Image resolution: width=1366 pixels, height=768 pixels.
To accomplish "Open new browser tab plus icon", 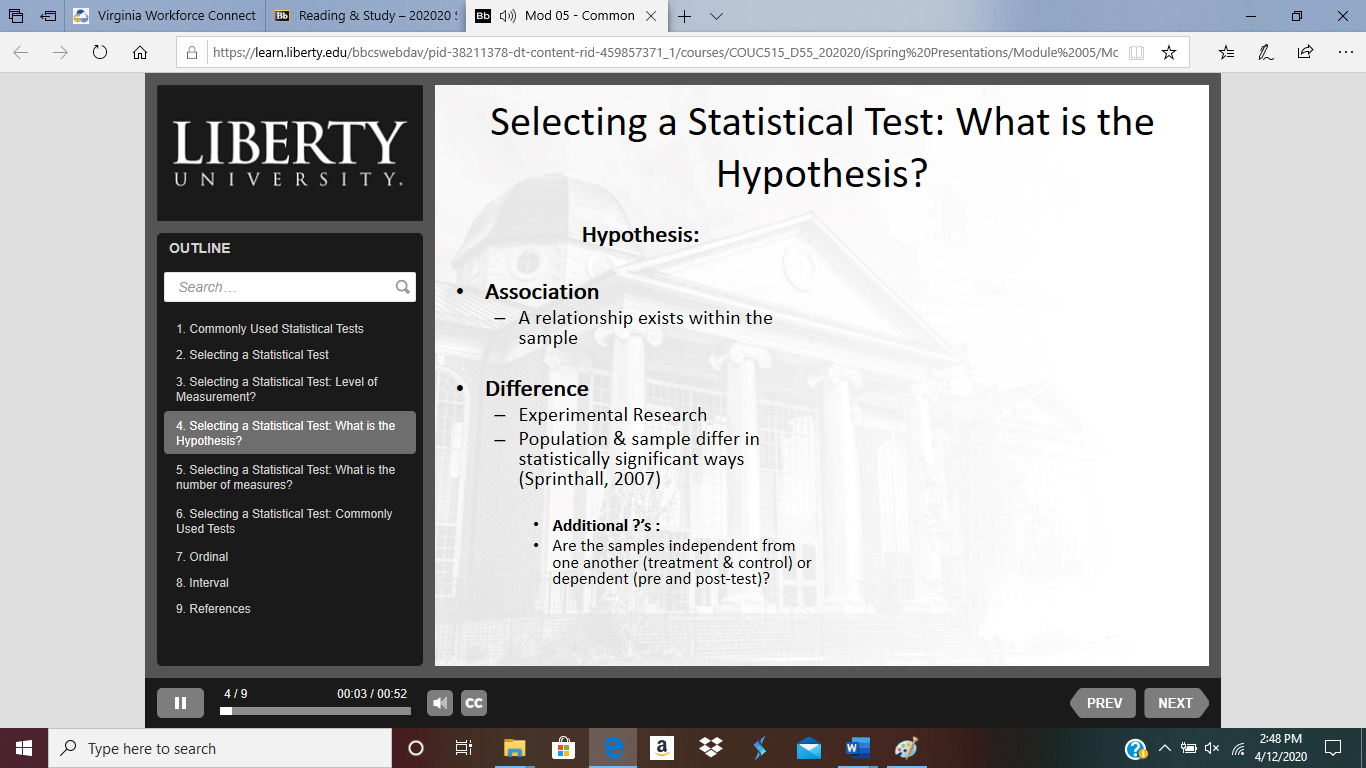I will click(x=685, y=16).
